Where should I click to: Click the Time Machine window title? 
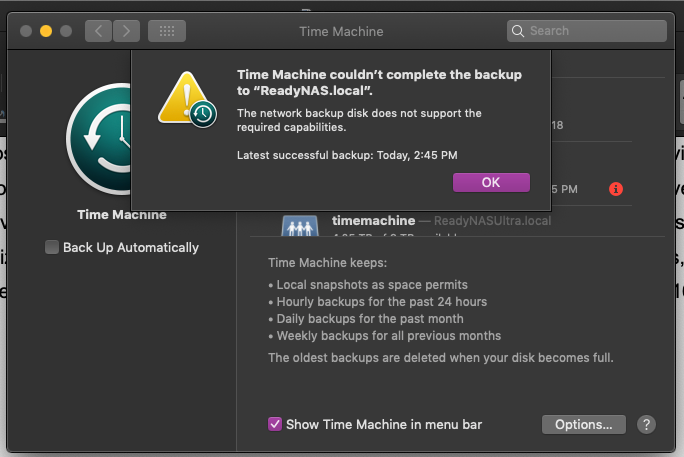point(341,31)
